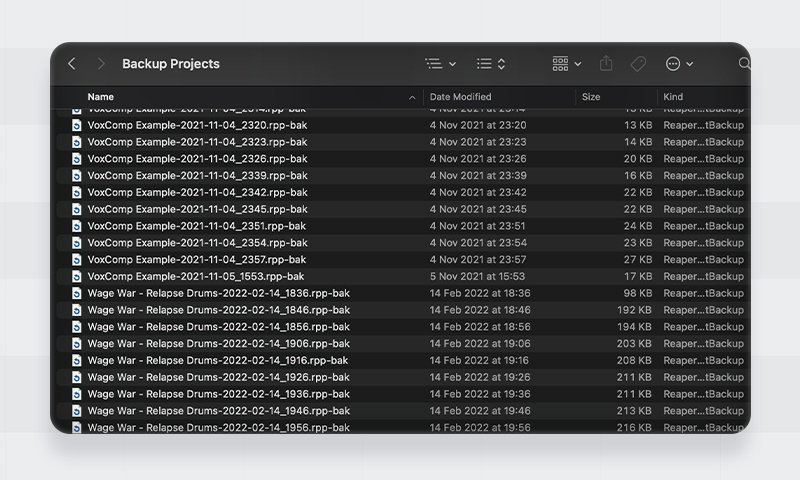Image resolution: width=800 pixels, height=480 pixels.
Task: Click the Share toolbar icon
Action: point(606,63)
